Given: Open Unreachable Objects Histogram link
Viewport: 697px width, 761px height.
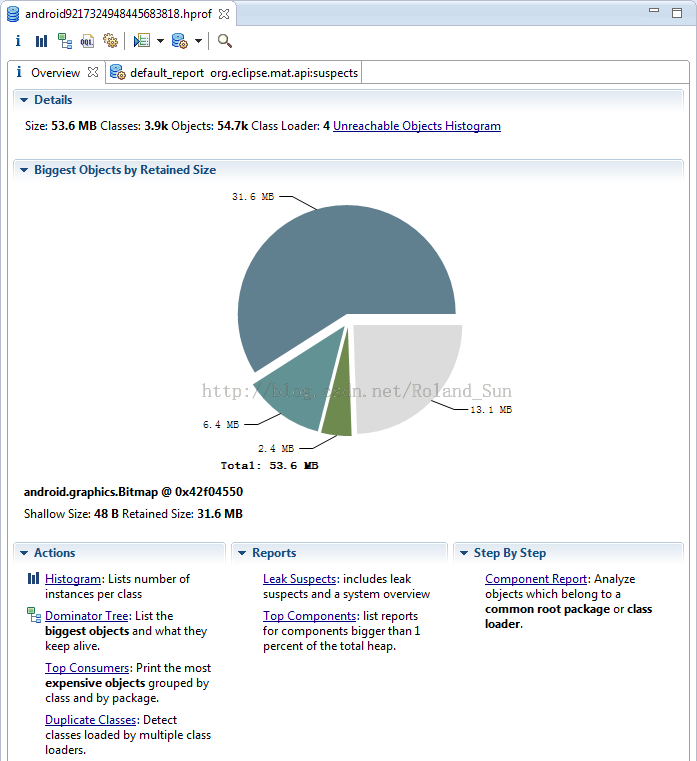Looking at the screenshot, I should [416, 126].
